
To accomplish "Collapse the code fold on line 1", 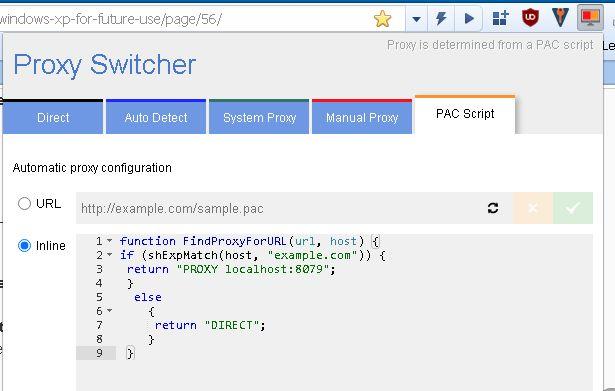I will click(110, 240).
